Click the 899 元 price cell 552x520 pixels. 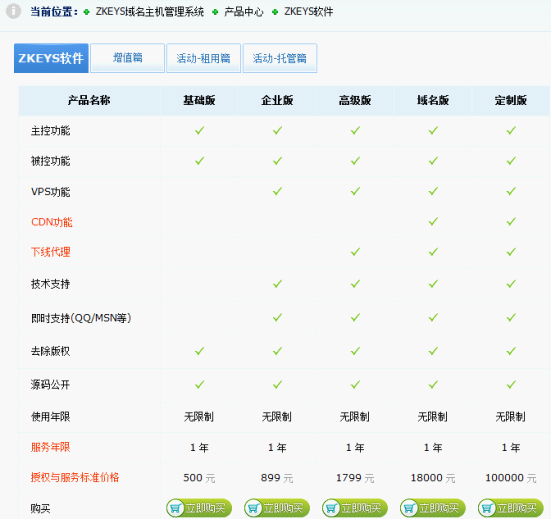pyautogui.click(x=277, y=478)
